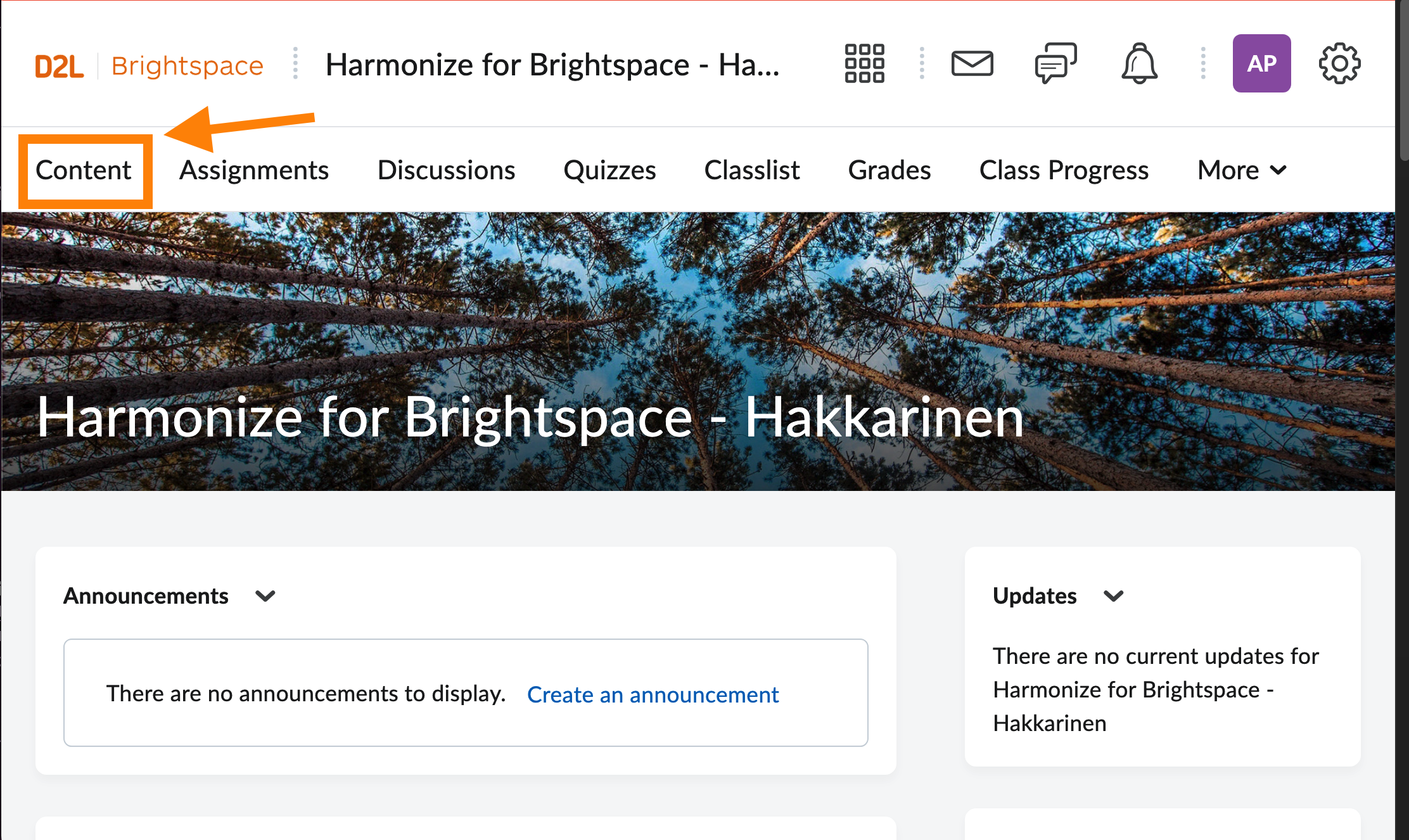Open Discussions from the navbar
Image resolution: width=1409 pixels, height=840 pixels.
446,170
